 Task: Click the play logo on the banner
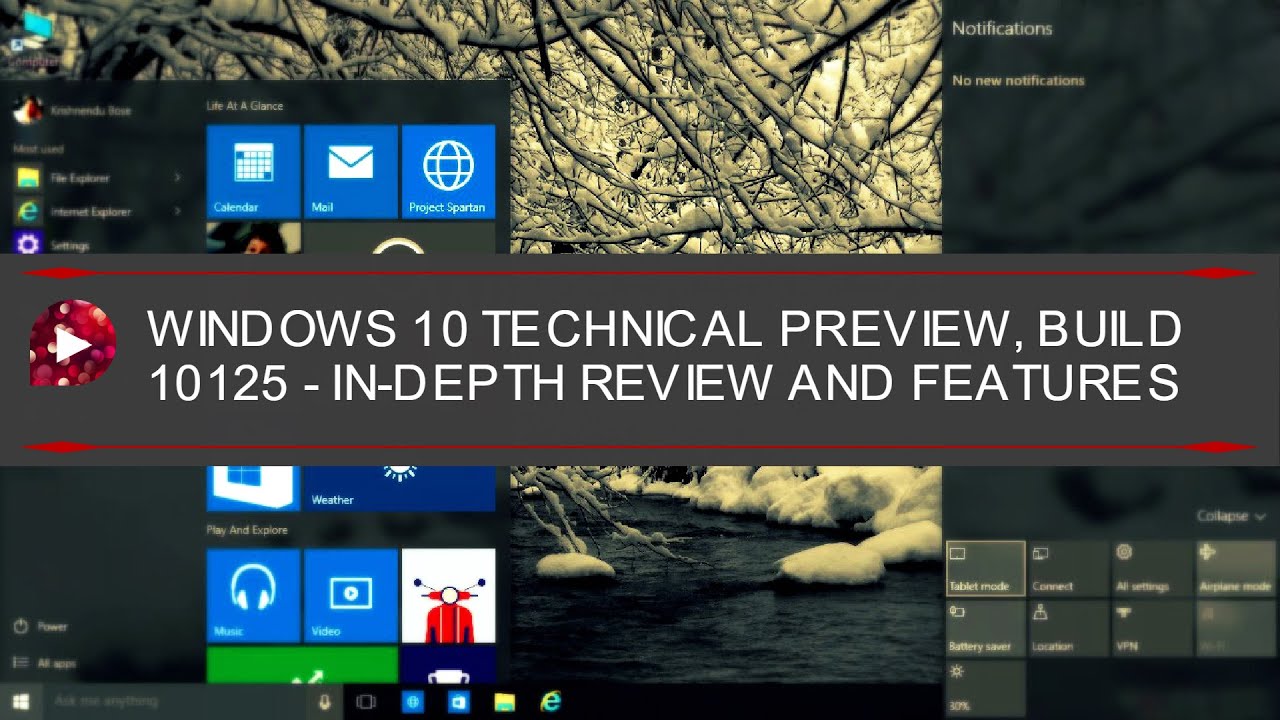point(73,343)
